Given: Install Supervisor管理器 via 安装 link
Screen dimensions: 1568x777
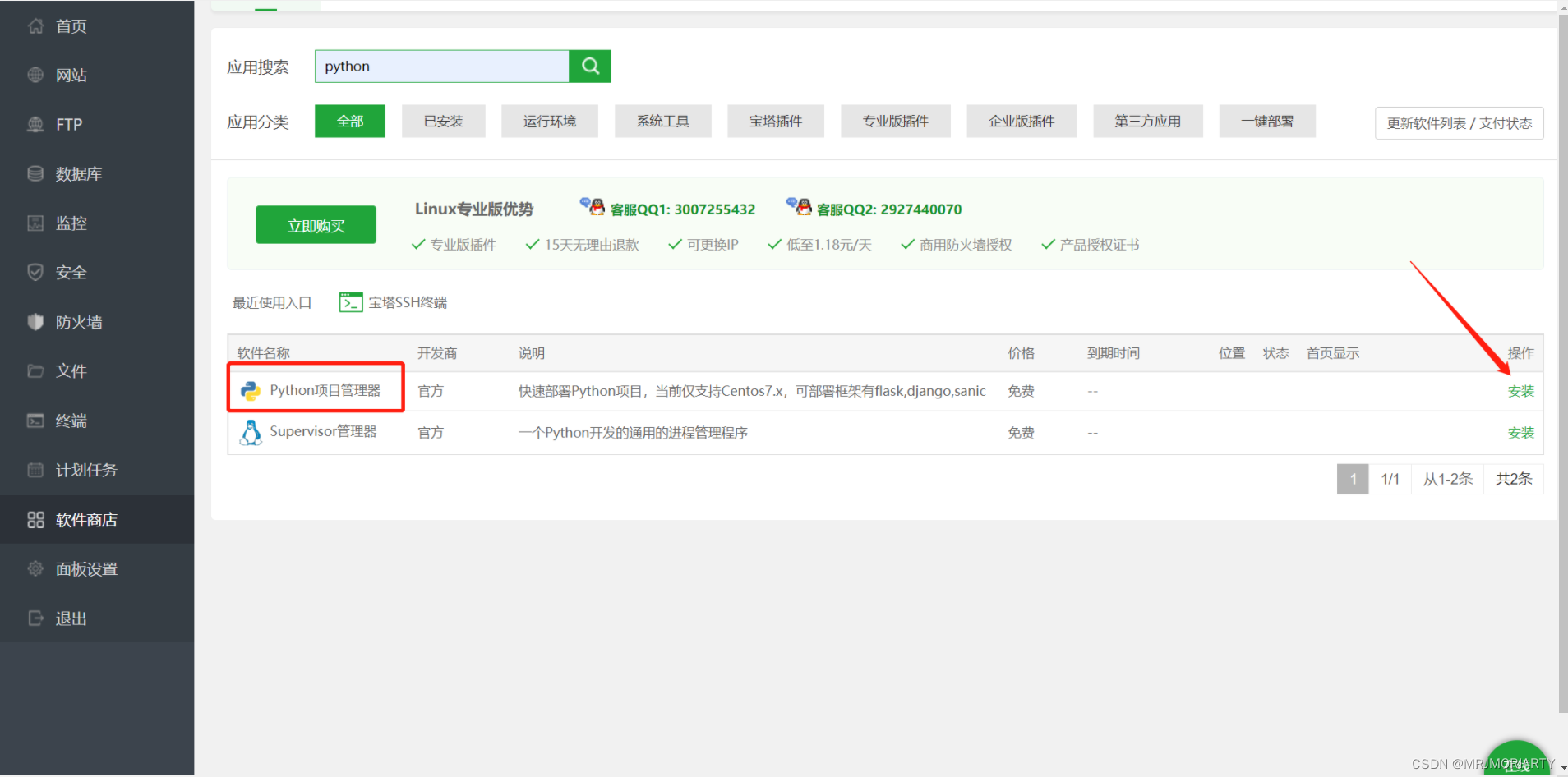Looking at the screenshot, I should pos(1521,432).
